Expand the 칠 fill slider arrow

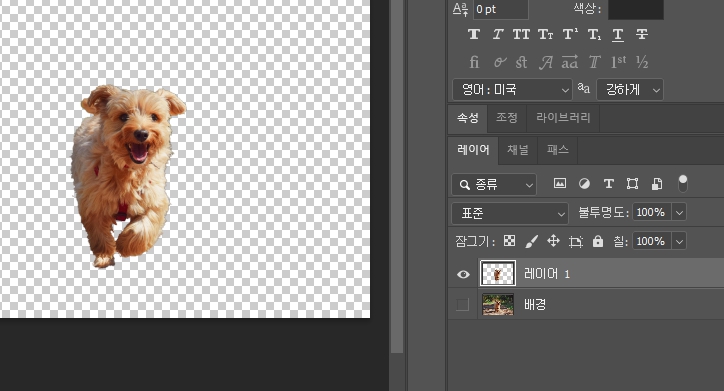click(679, 241)
